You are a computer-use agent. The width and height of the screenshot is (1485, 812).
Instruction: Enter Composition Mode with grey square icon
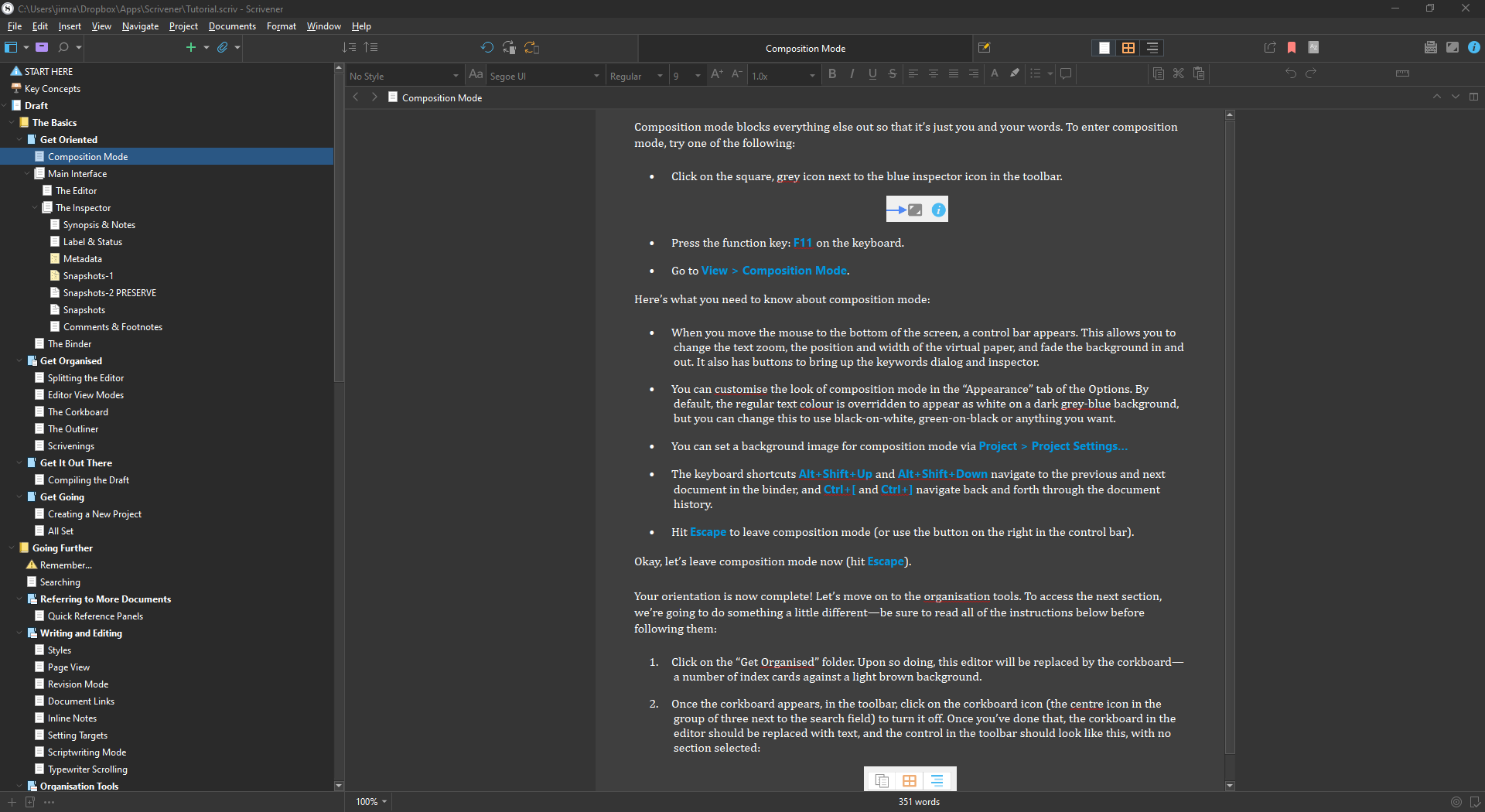pyautogui.click(x=1453, y=48)
